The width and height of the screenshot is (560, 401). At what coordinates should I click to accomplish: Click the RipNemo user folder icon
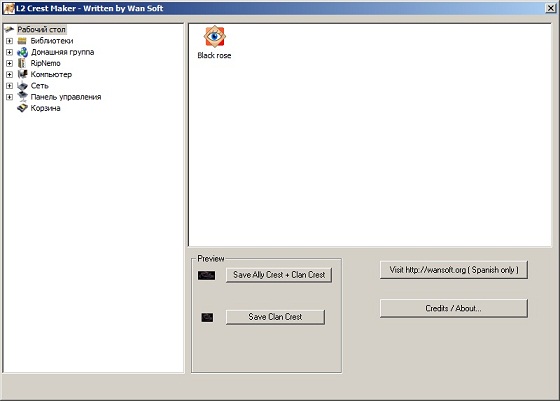[22, 63]
